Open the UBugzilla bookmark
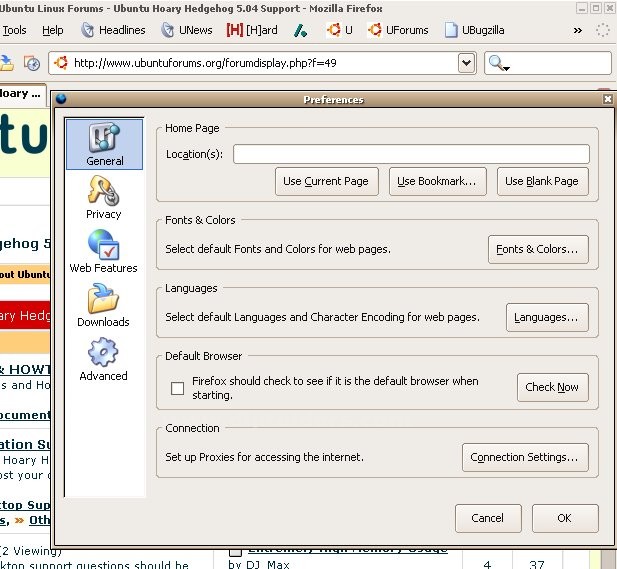The image size is (617, 569). click(474, 30)
